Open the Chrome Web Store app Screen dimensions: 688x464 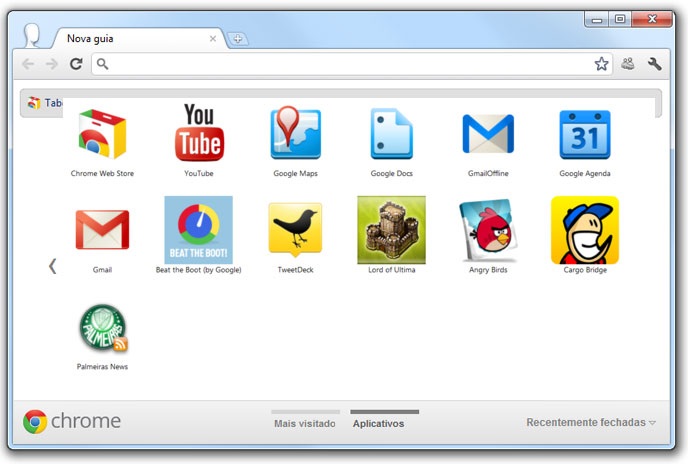click(x=102, y=135)
